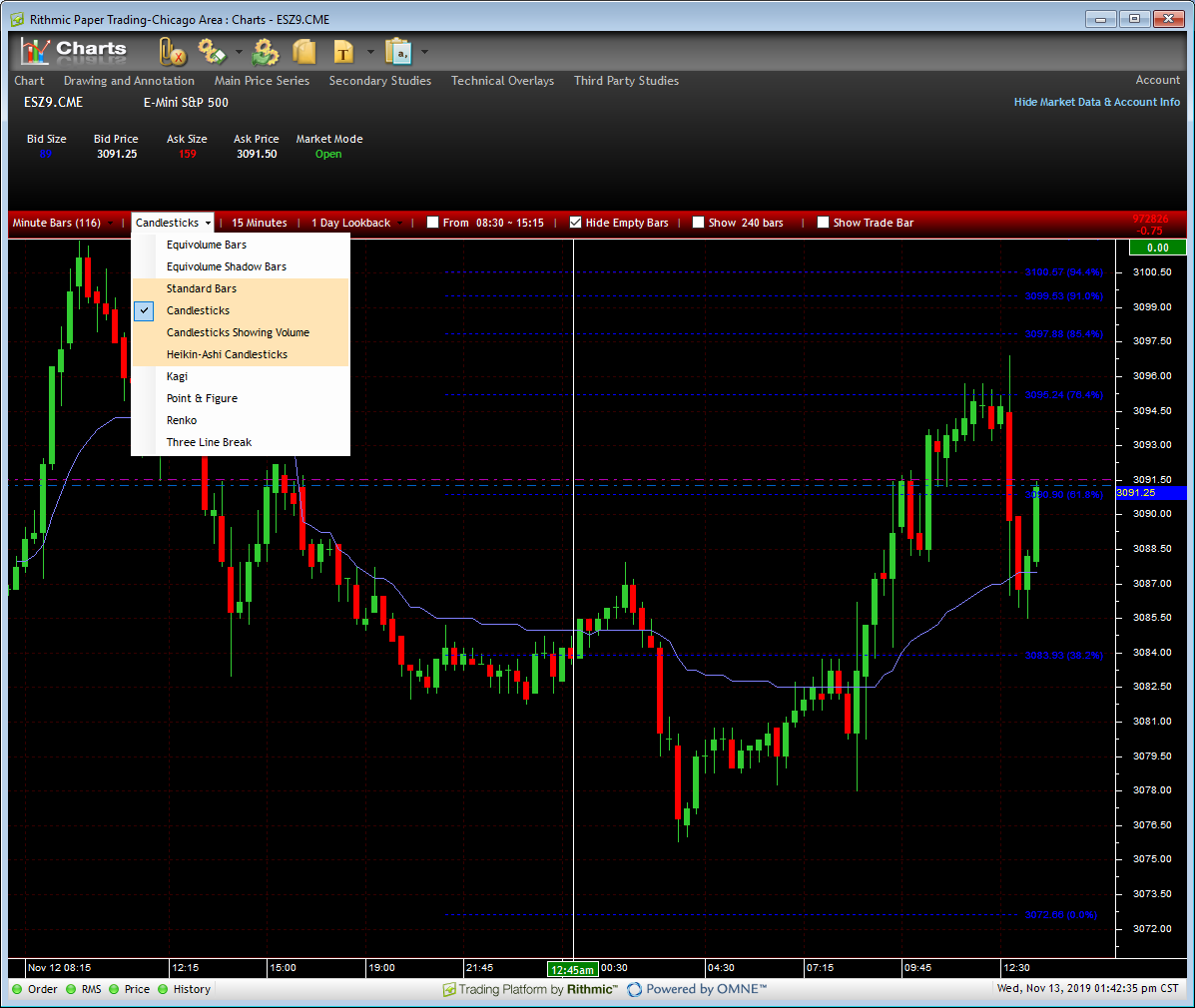Click the OMNE swirl logo icon
Image resolution: width=1195 pixels, height=1008 pixels.
(634, 989)
